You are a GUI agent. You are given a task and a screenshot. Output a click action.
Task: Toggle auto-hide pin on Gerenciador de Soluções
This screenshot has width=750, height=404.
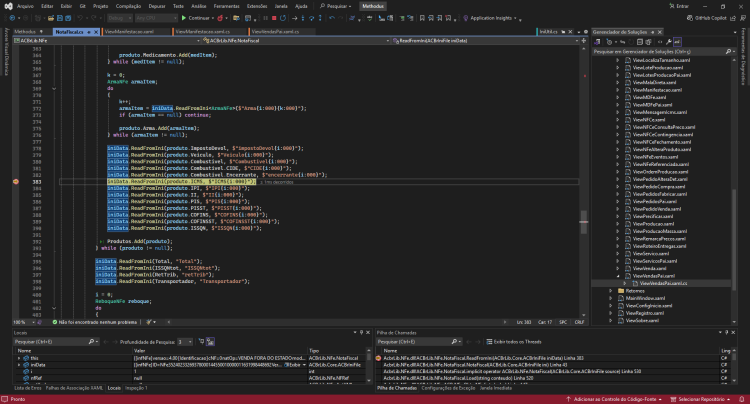point(652,32)
